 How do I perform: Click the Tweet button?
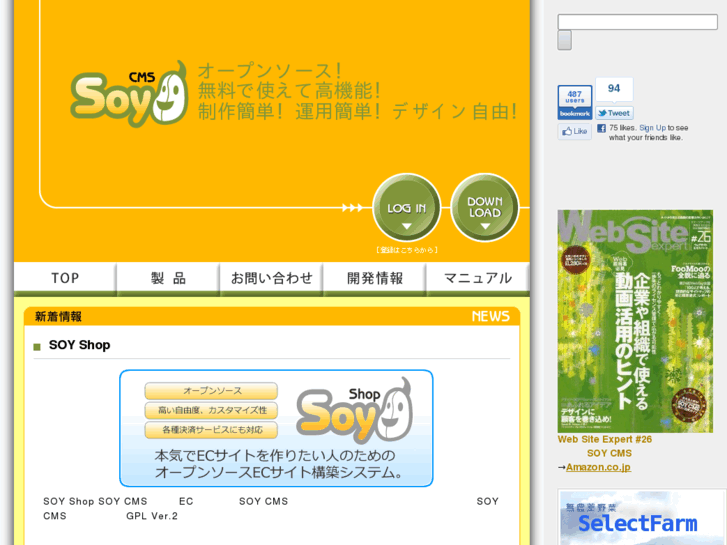614,113
